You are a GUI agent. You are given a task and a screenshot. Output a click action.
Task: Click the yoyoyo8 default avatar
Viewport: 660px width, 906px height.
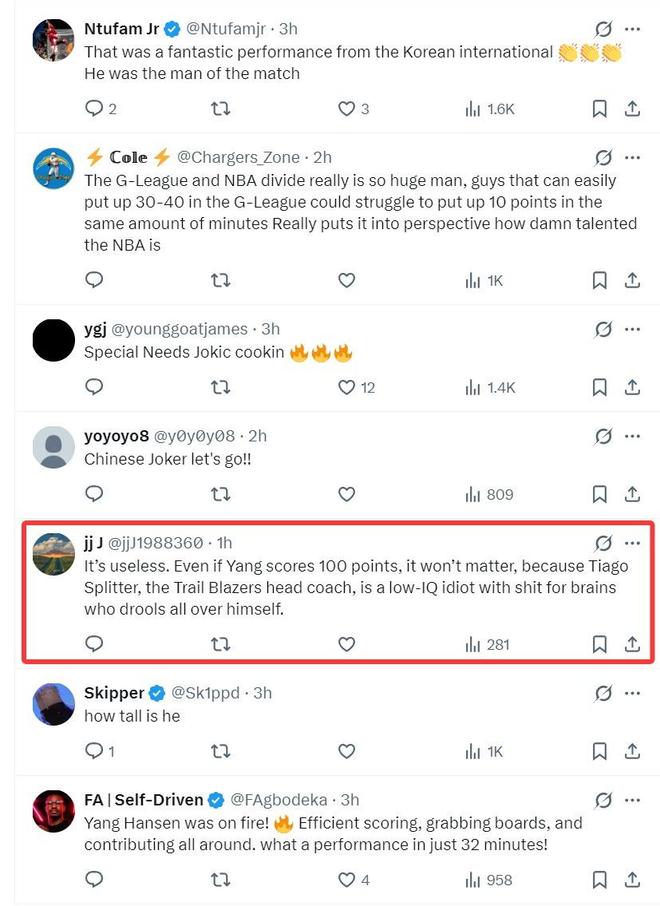click(54, 447)
